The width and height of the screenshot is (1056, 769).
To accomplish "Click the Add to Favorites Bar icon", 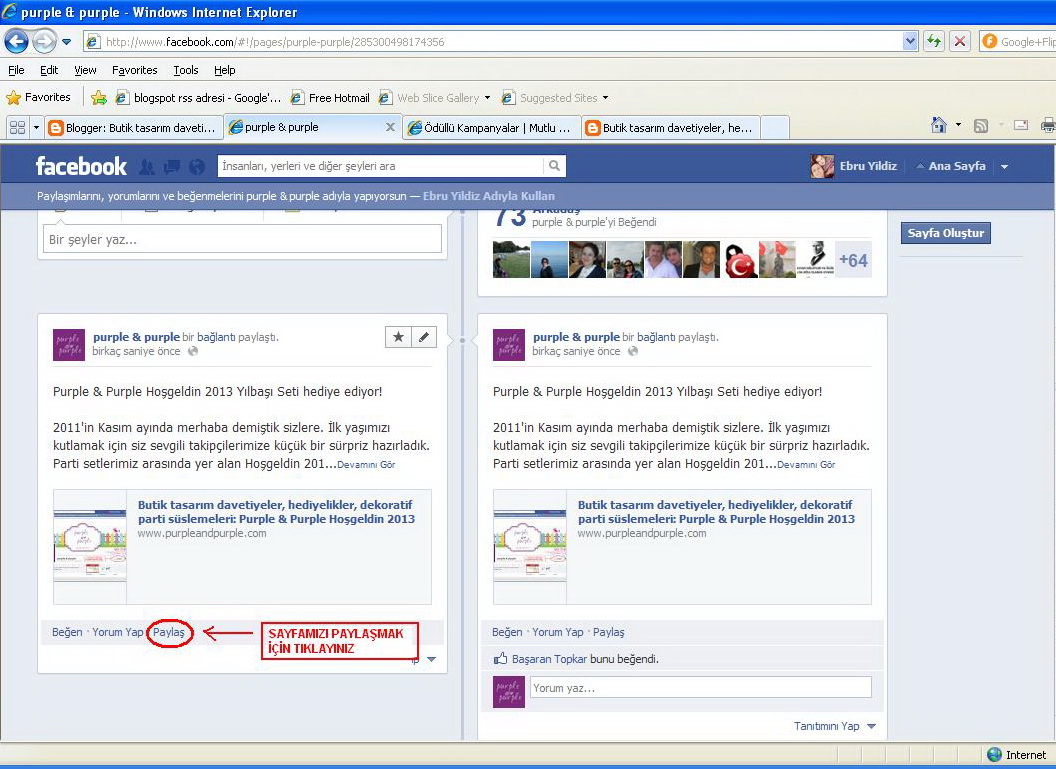I will [x=99, y=98].
